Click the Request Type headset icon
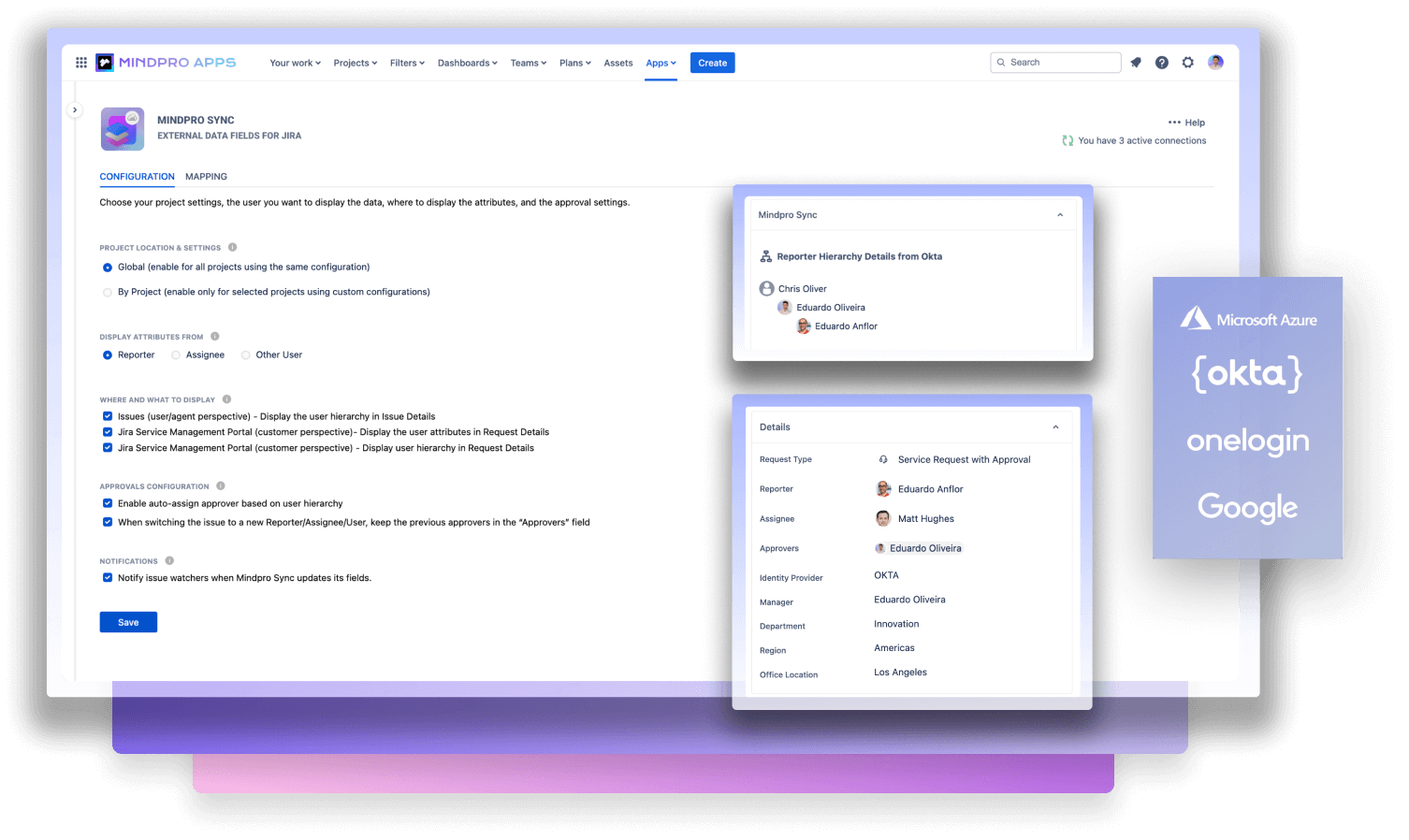The width and height of the screenshot is (1409, 840). (883, 459)
